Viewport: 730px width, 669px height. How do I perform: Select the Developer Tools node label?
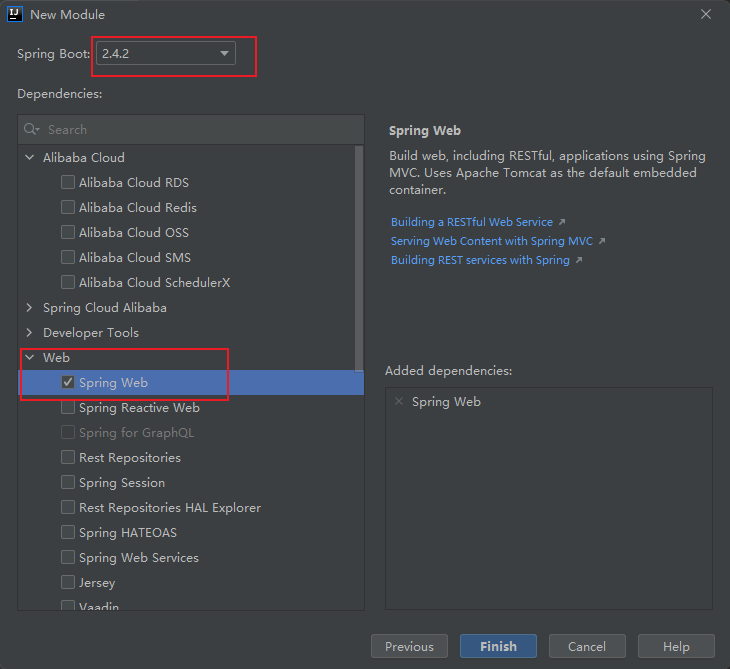pos(91,332)
